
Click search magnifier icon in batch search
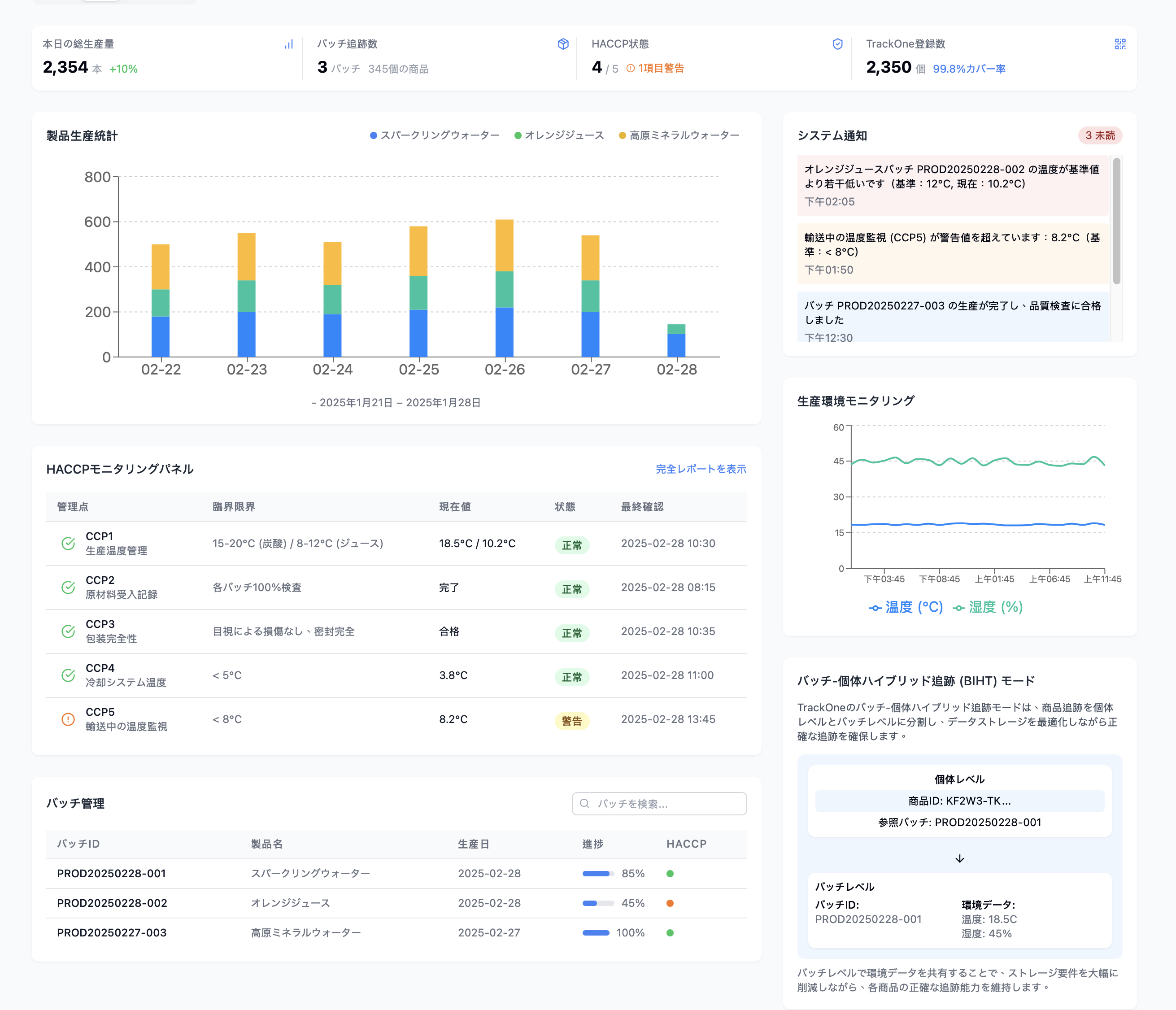584,803
